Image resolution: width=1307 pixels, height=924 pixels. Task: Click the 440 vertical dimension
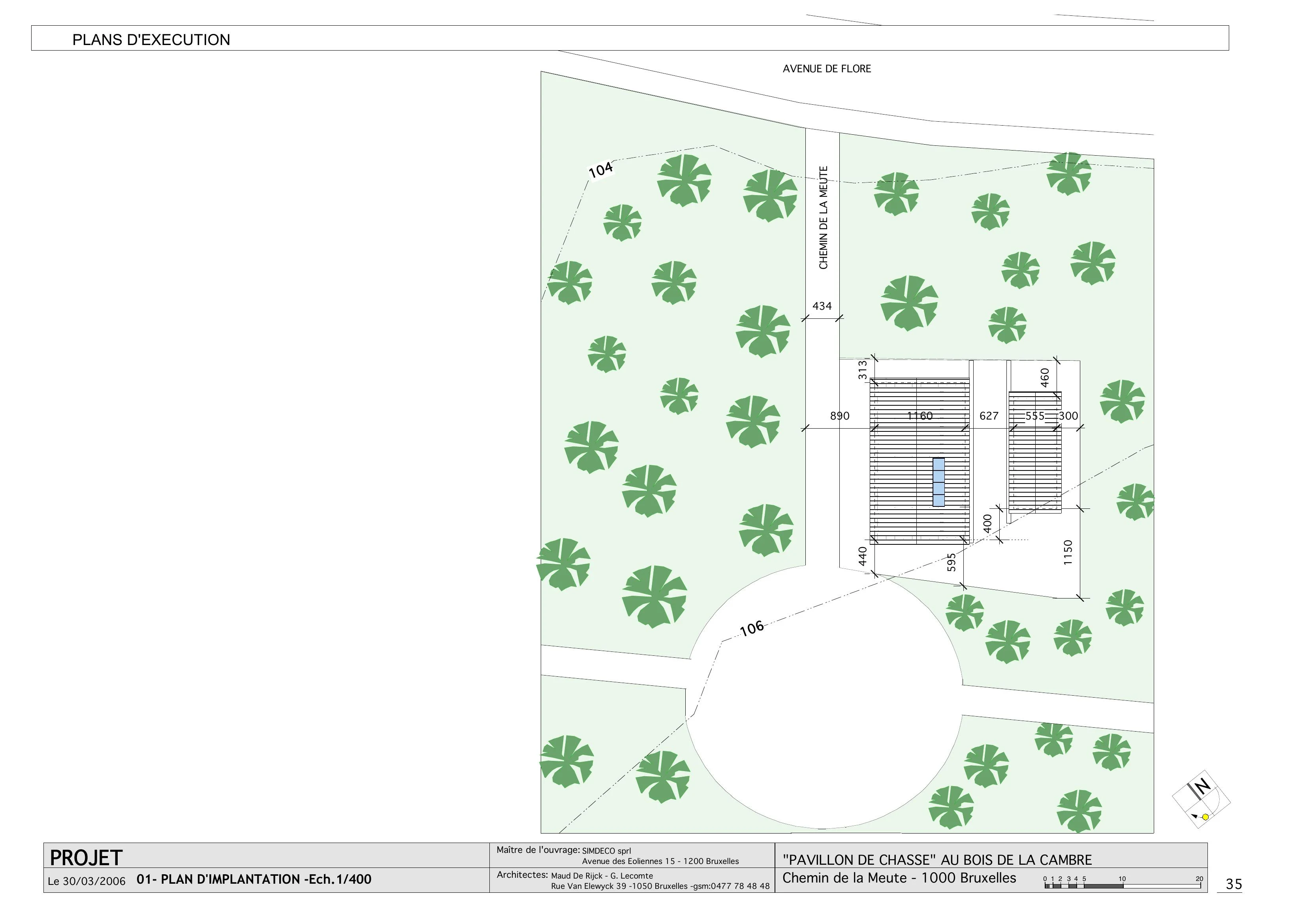pyautogui.click(x=862, y=556)
